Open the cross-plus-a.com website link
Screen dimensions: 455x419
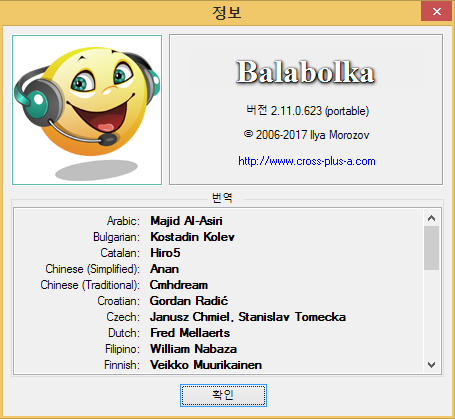point(307,161)
